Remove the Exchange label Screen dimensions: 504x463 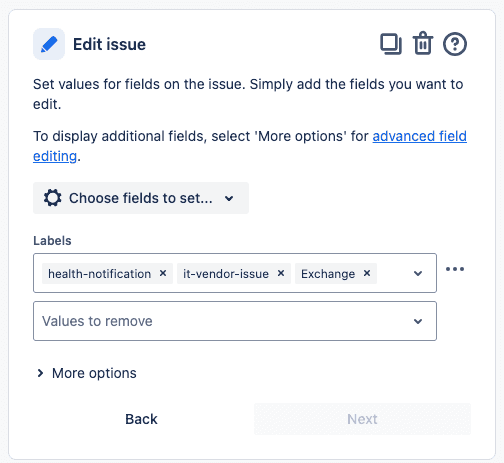pyautogui.click(x=367, y=273)
